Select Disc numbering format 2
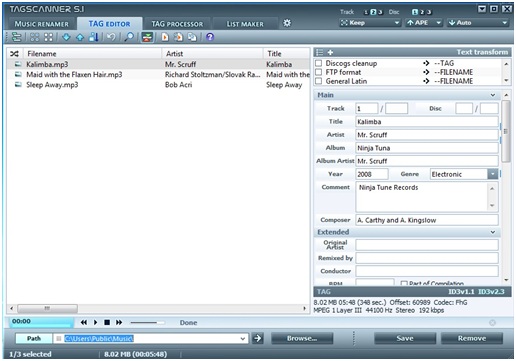The image size is (516, 361). click(x=422, y=12)
